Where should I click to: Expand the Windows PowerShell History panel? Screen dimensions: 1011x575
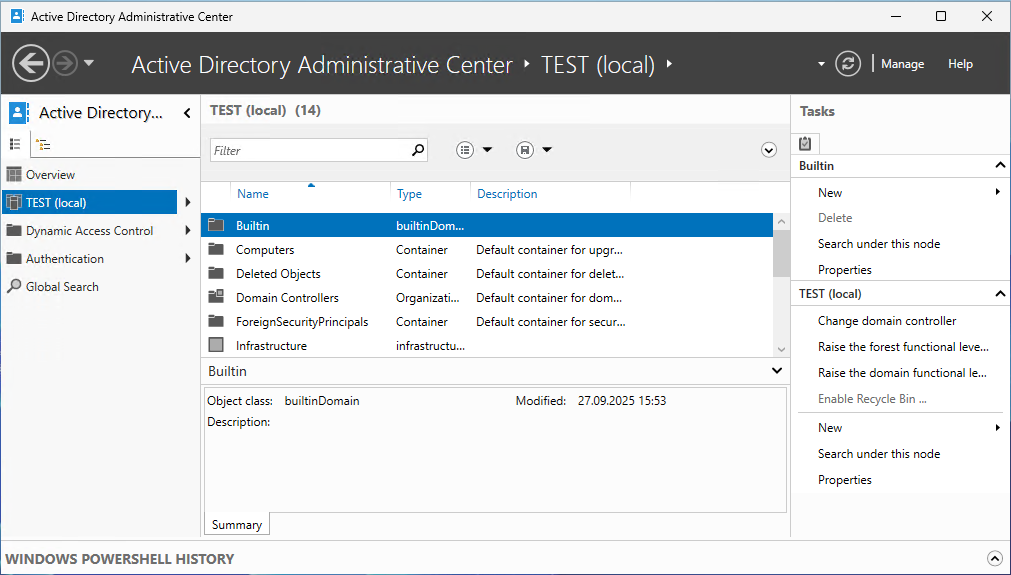[994, 559]
